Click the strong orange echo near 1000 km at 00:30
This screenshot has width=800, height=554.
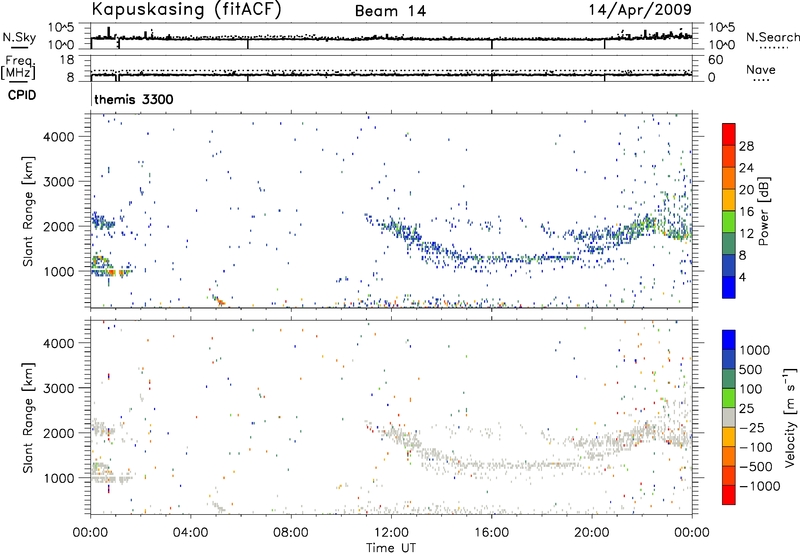tap(113, 272)
